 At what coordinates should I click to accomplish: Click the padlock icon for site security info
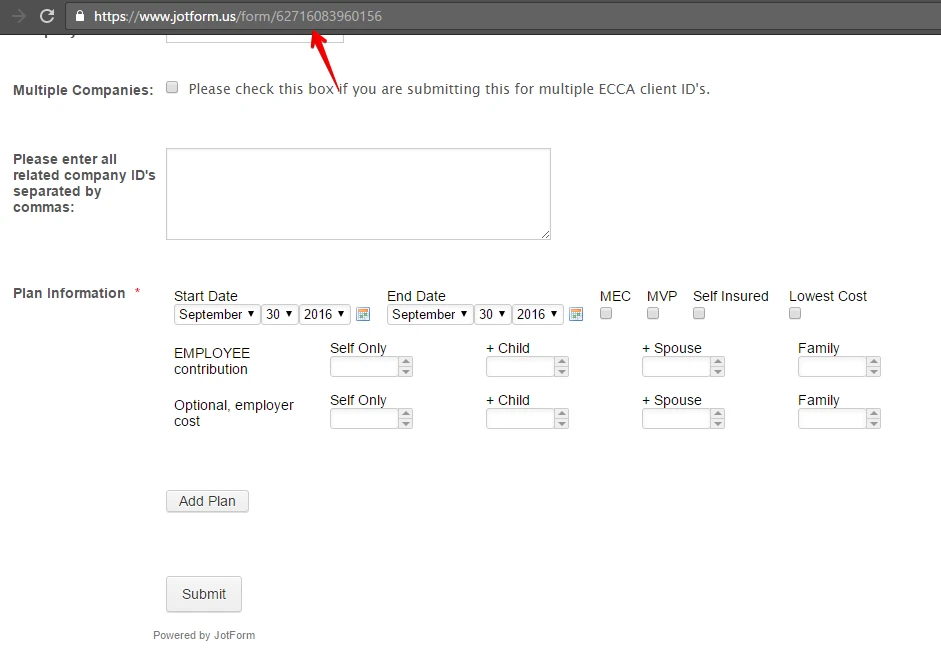(x=79, y=16)
